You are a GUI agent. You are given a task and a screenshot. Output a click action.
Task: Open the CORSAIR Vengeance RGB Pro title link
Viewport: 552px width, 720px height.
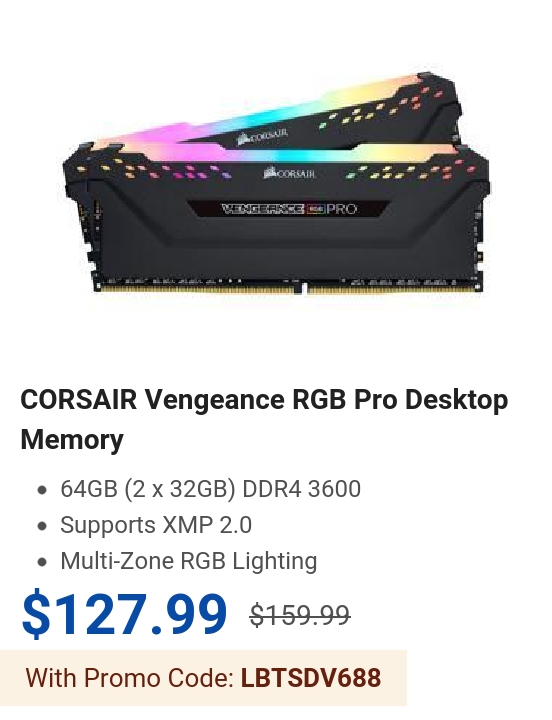(264, 419)
